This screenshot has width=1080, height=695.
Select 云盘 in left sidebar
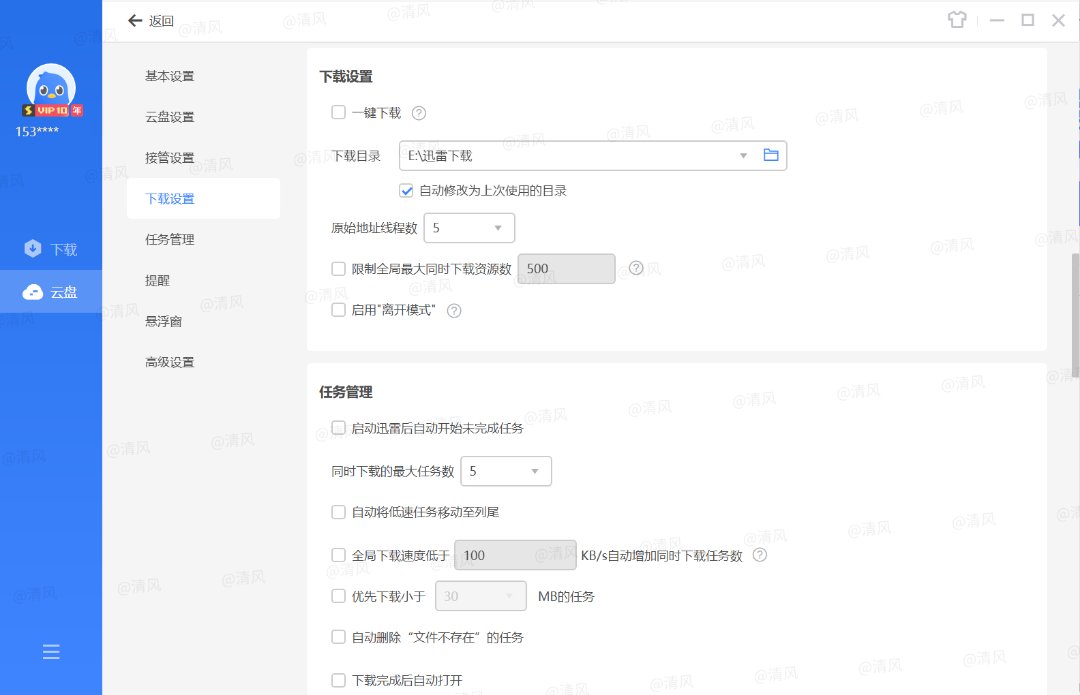tap(51, 292)
